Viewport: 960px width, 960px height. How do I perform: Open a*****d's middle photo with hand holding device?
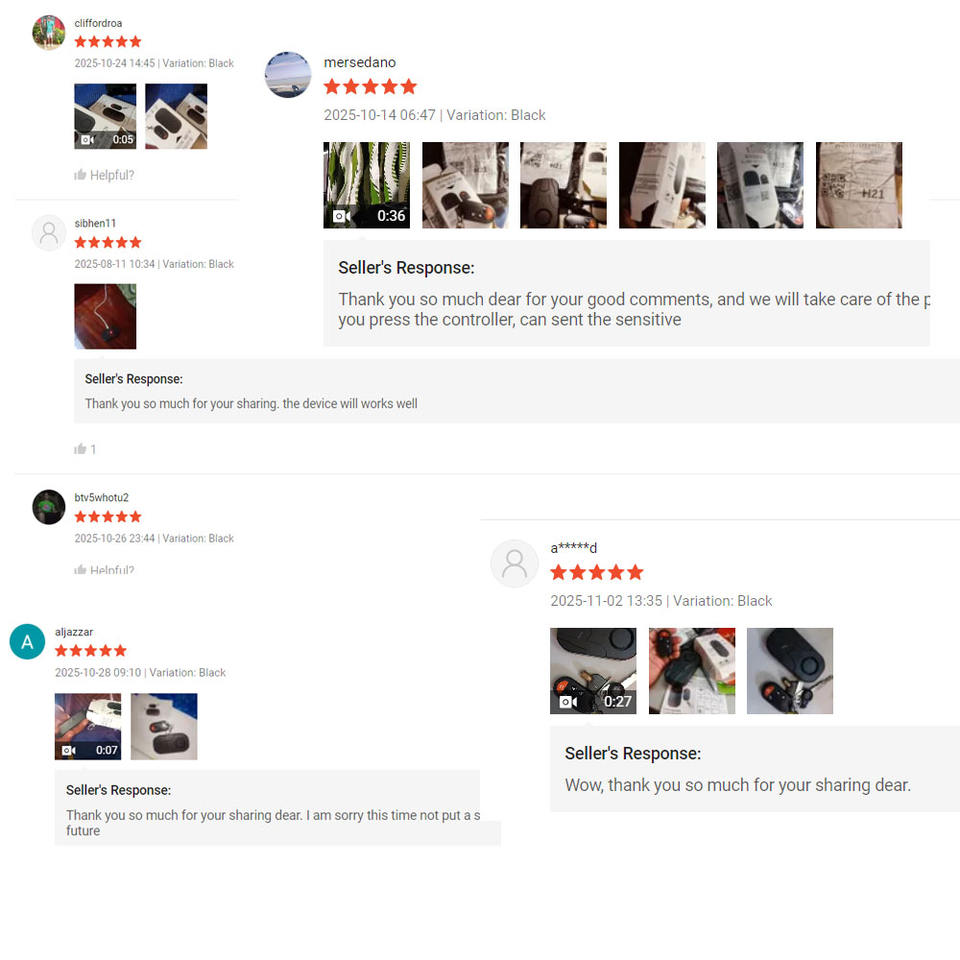(692, 671)
